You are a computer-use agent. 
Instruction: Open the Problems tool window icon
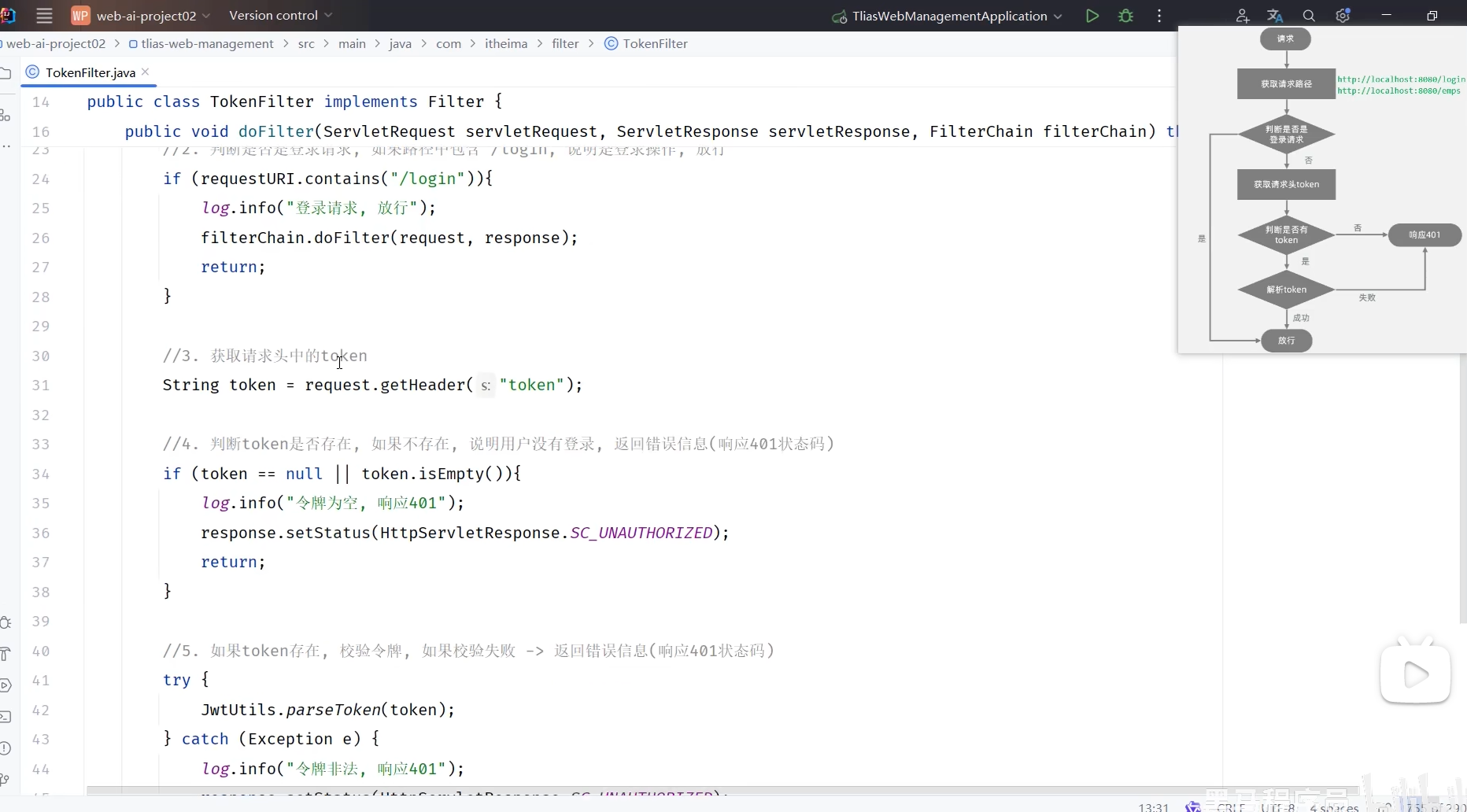coord(6,748)
